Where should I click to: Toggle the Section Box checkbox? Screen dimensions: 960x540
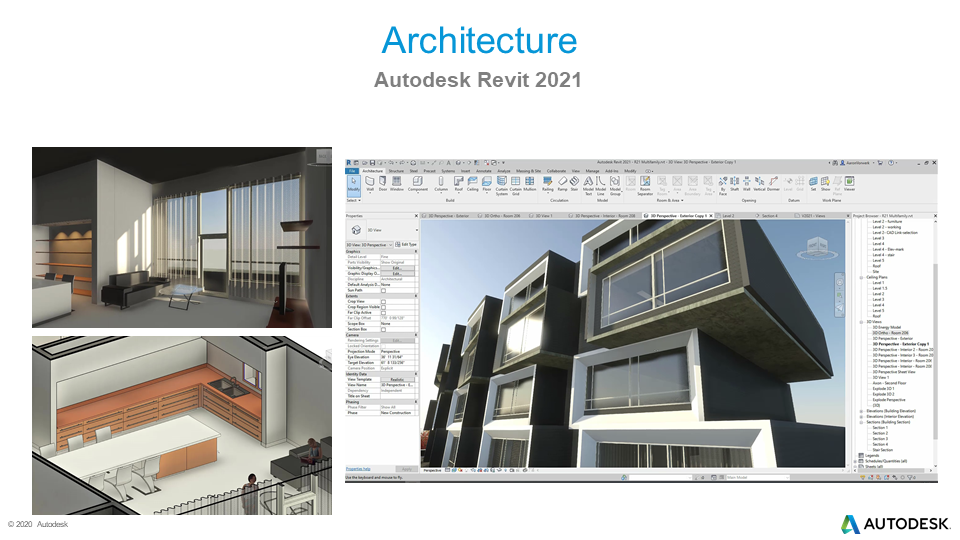tap(383, 329)
